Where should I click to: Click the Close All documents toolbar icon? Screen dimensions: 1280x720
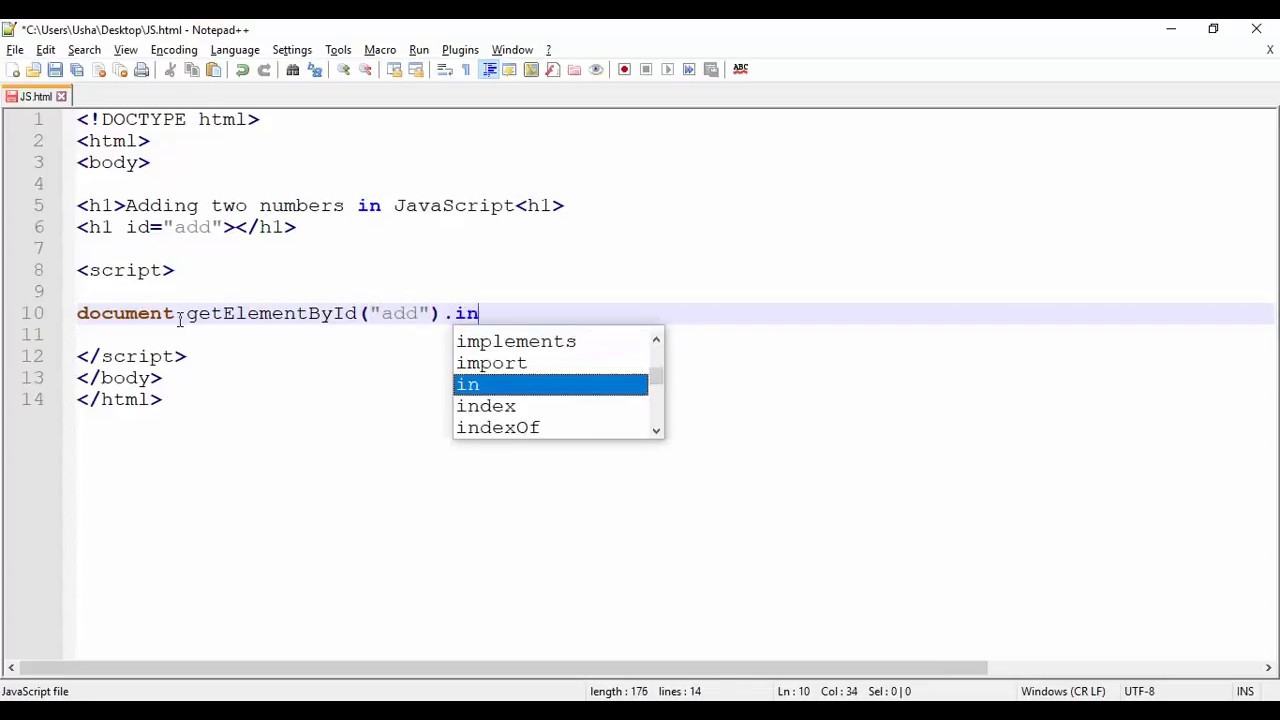(120, 70)
